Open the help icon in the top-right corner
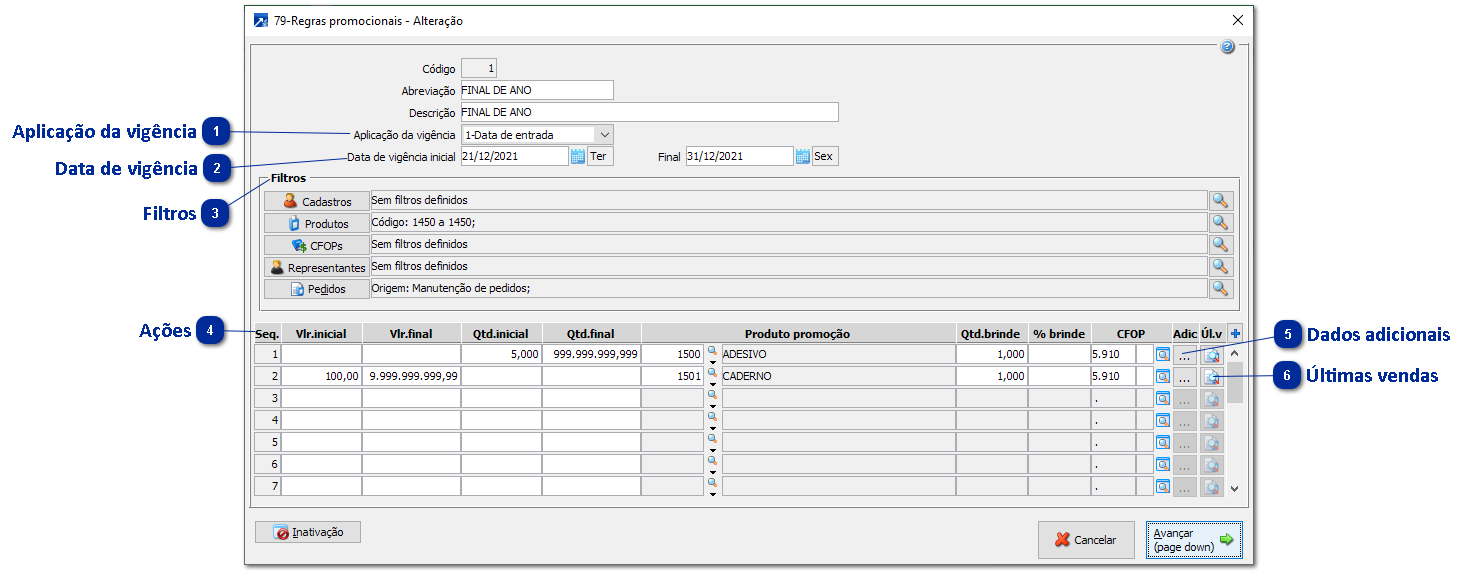This screenshot has height=581, width=1466. click(x=1227, y=47)
